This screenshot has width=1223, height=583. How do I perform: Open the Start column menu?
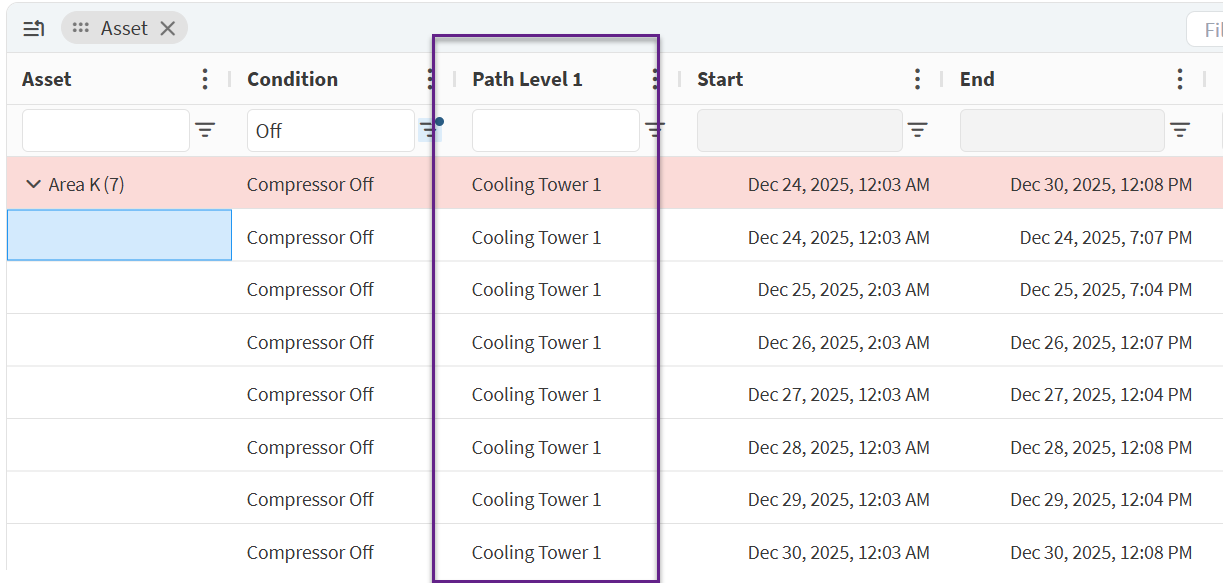click(x=917, y=79)
